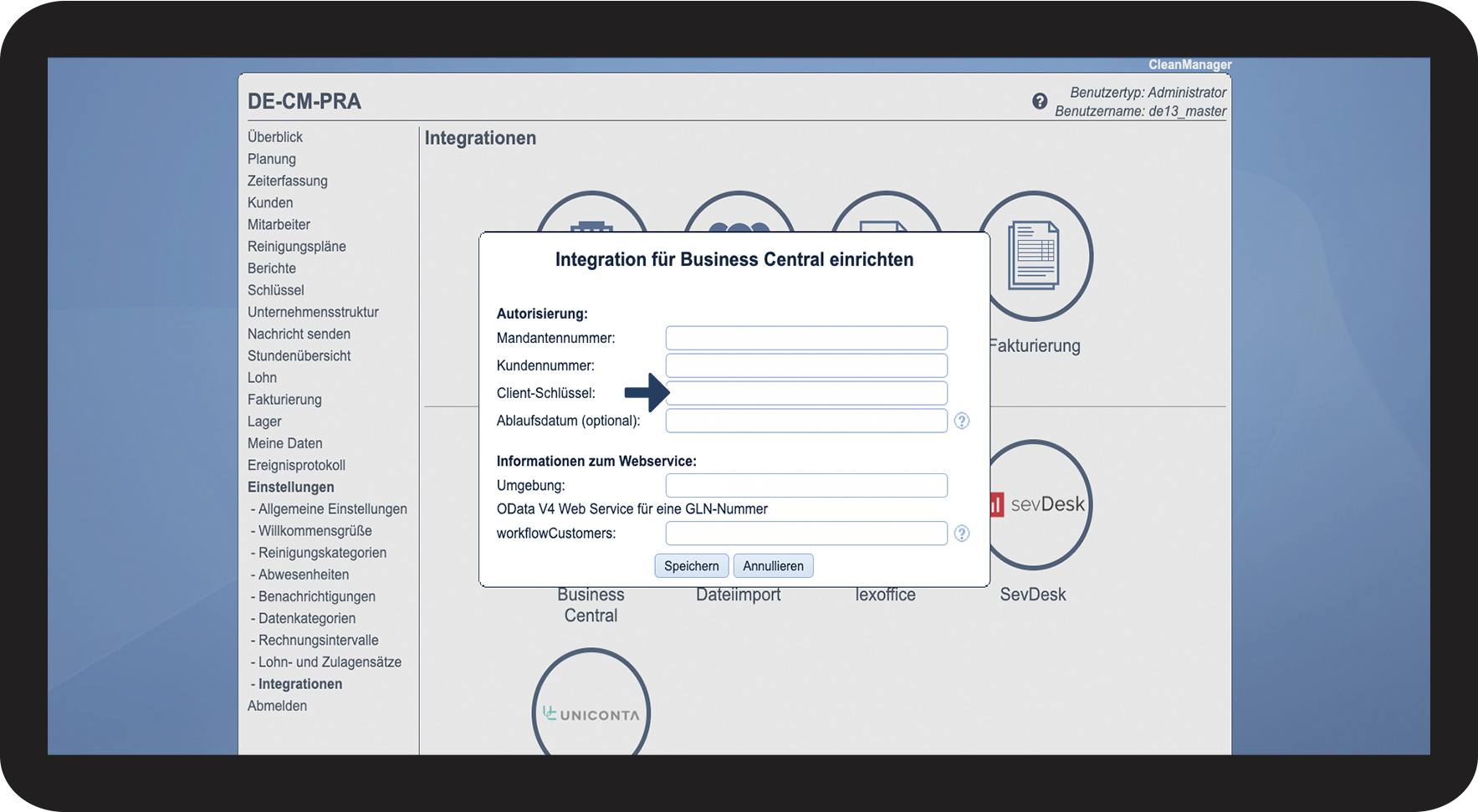The width and height of the screenshot is (1478, 812).
Task: Open Reinigungspläne in the sidebar
Action: point(297,247)
